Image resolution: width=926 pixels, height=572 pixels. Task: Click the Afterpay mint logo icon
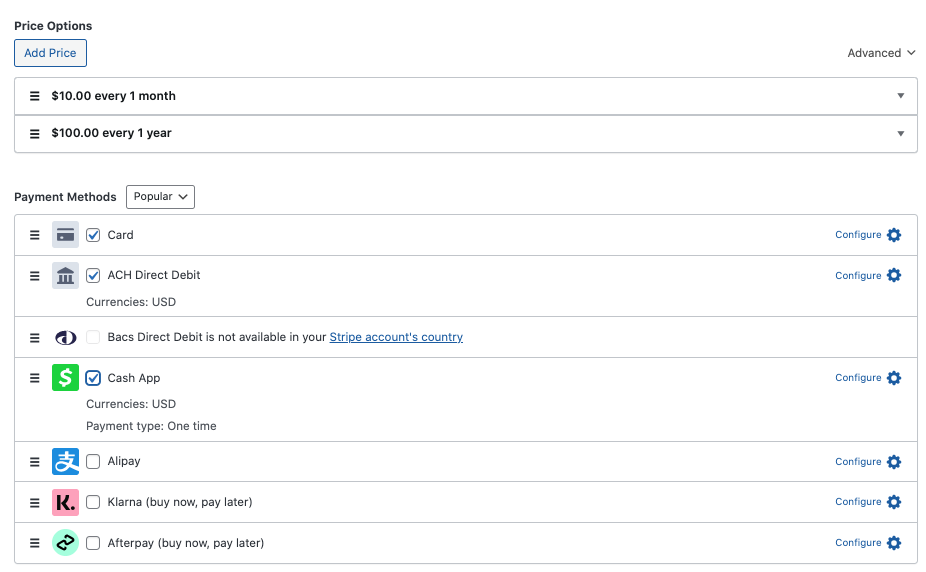(x=65, y=543)
